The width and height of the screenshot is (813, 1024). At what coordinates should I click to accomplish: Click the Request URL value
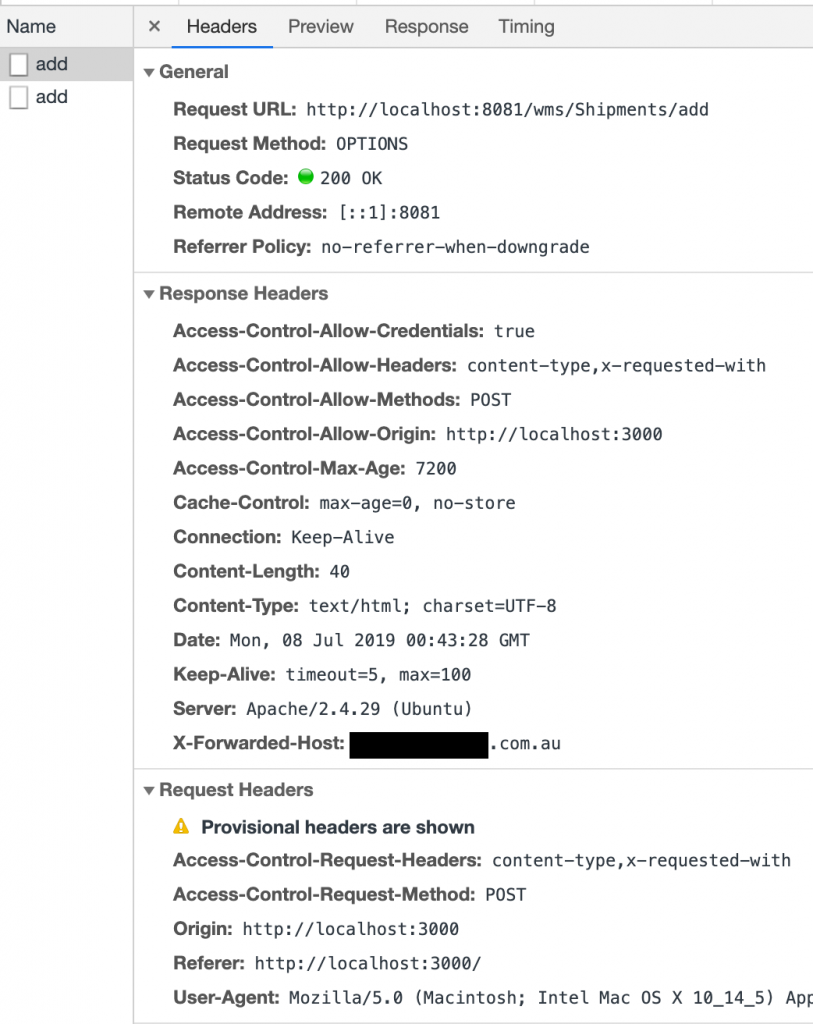[x=507, y=109]
